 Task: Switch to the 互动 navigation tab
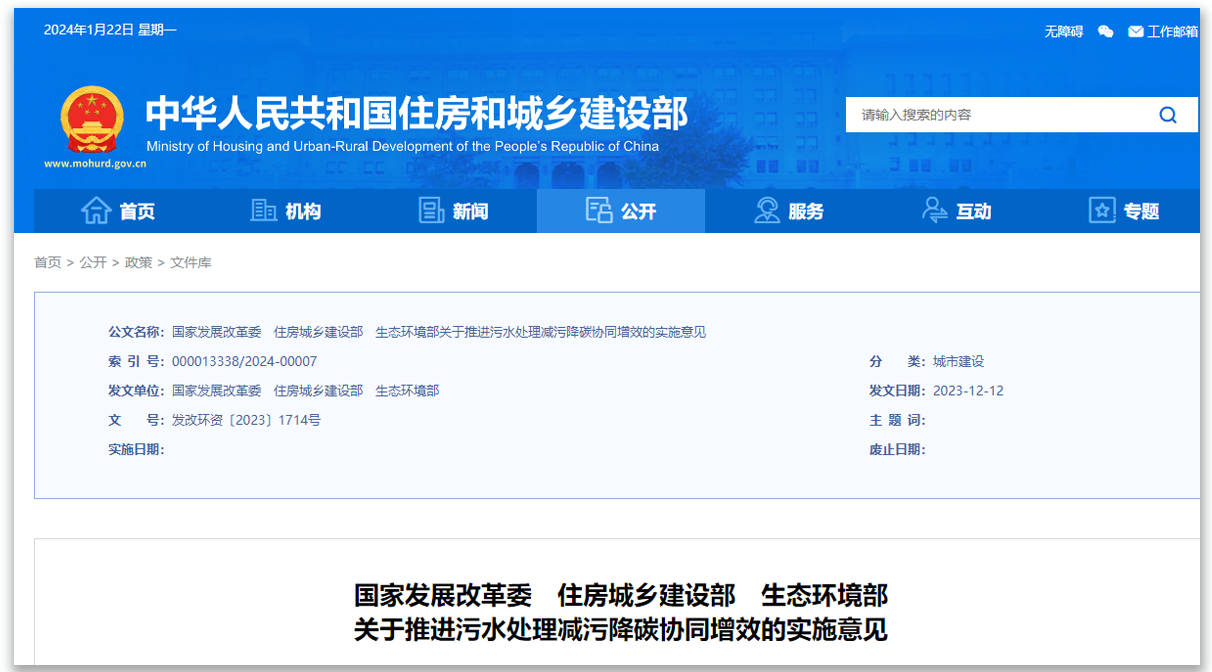tap(957, 211)
